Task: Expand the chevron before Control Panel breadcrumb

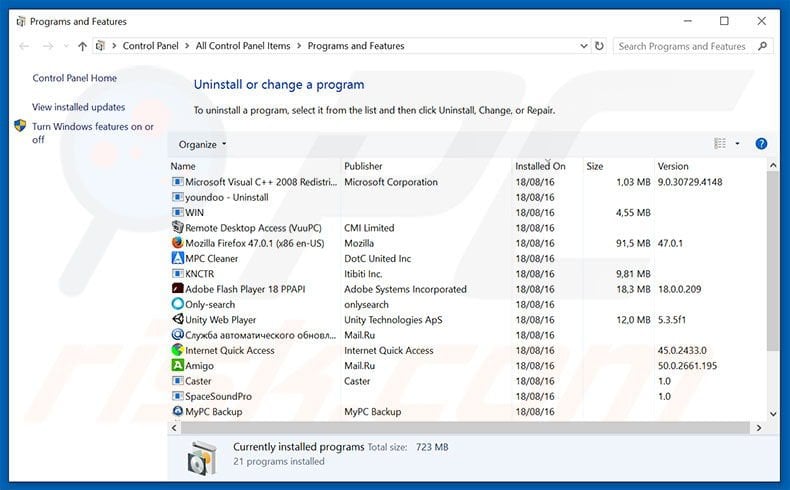Action: [114, 46]
